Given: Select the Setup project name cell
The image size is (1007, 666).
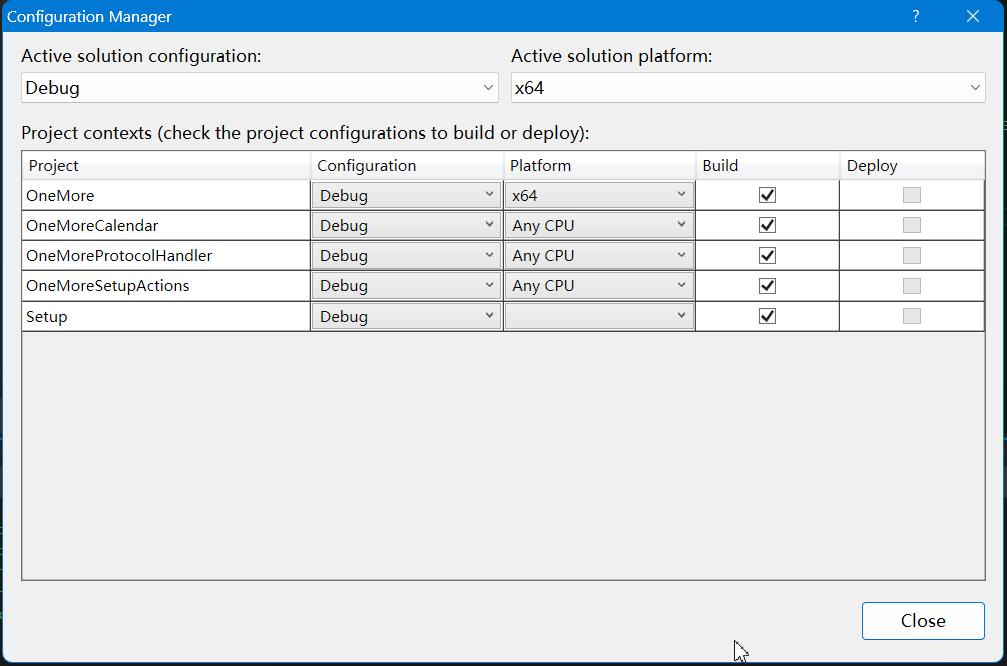Looking at the screenshot, I should click(x=166, y=316).
